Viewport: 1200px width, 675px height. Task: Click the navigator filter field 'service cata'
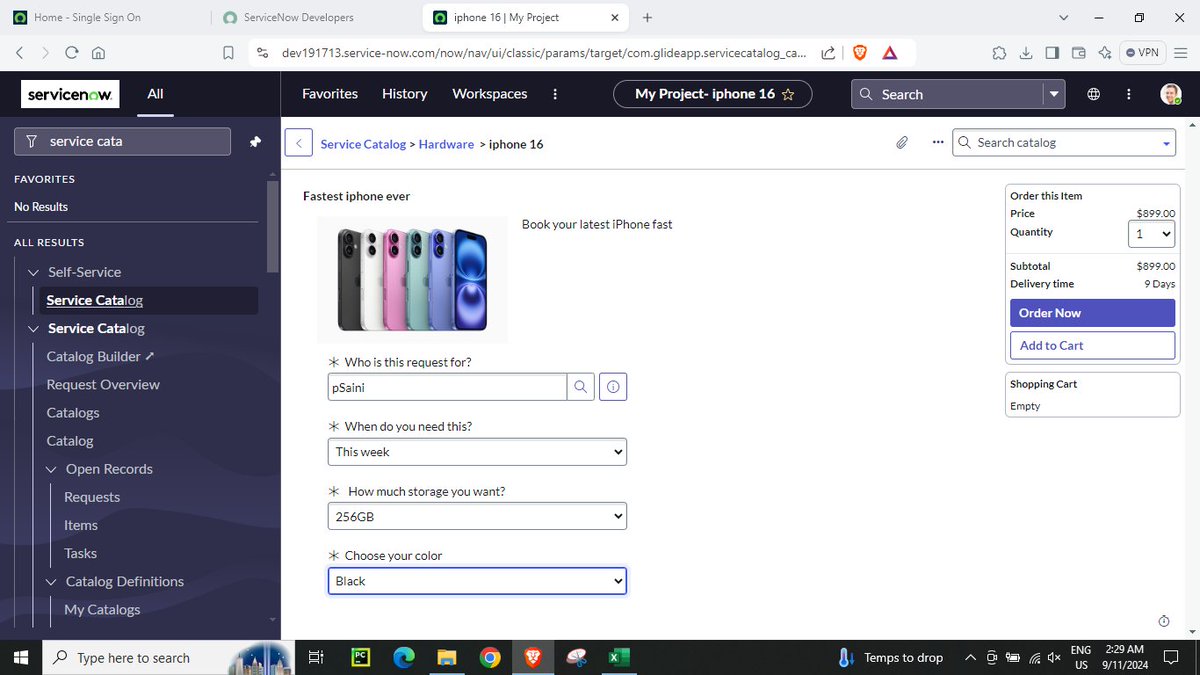[x=122, y=142]
